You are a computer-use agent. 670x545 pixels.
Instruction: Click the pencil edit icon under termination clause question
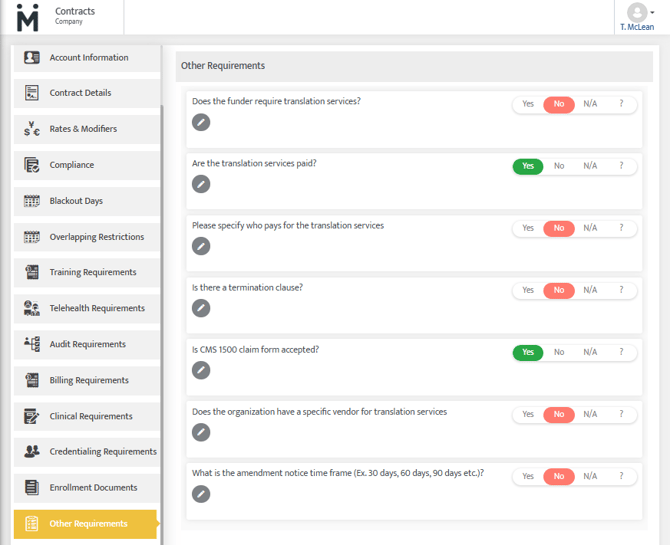tap(201, 308)
